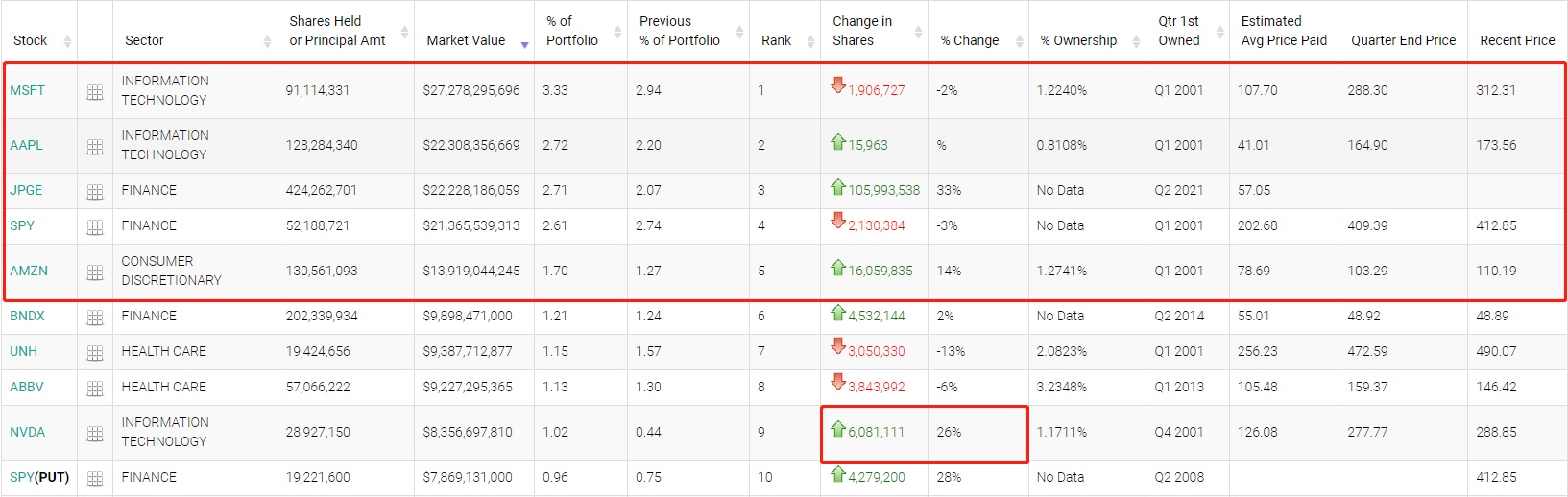Open ABBV stock link
This screenshot has width=1568, height=497.
point(27,387)
